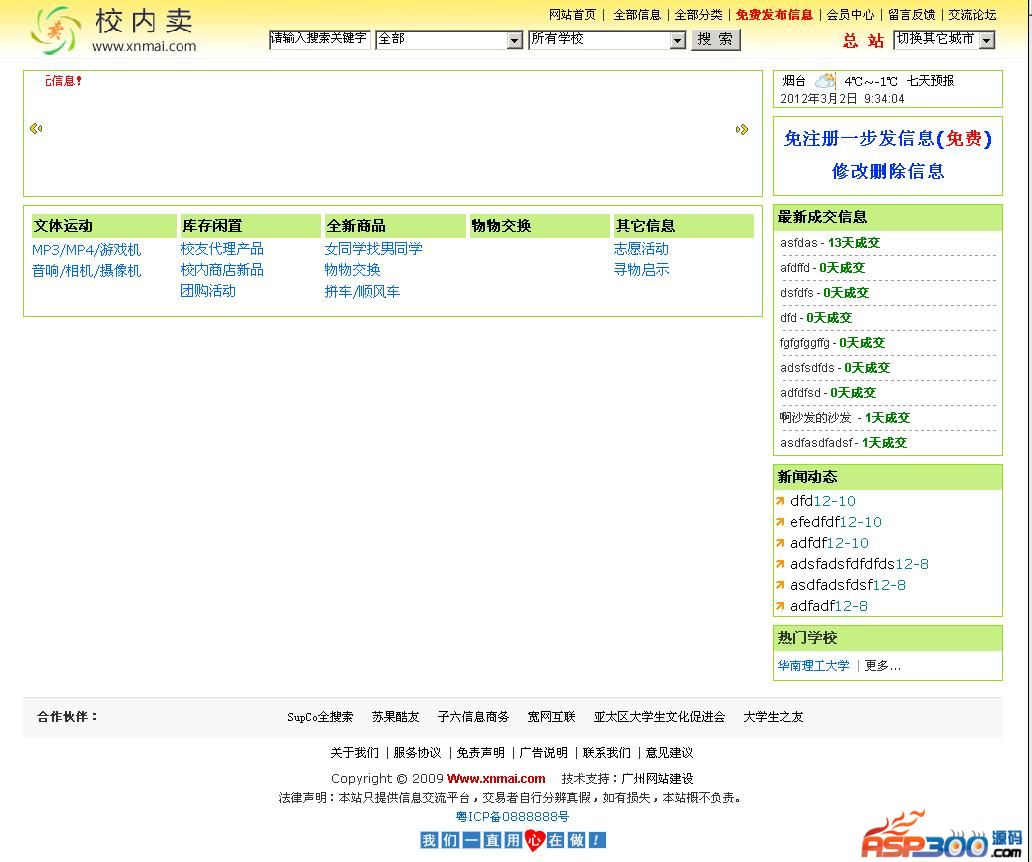Select 免费发布信息 in the top navigation

774,15
